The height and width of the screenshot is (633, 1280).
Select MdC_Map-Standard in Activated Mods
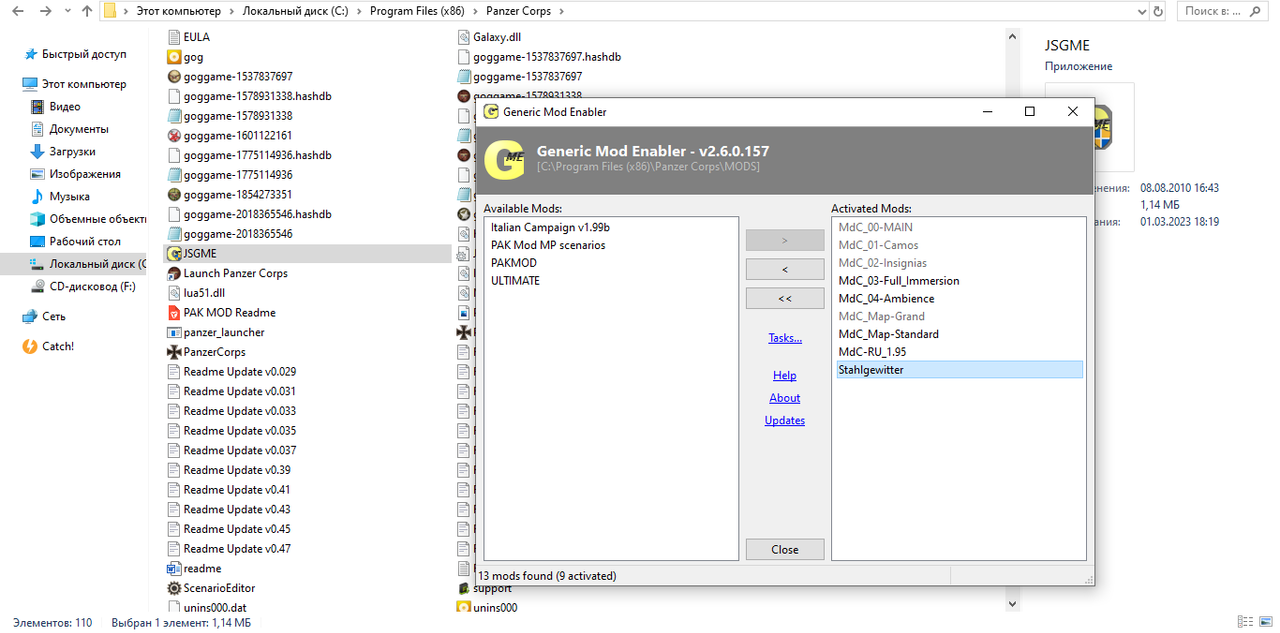point(888,334)
